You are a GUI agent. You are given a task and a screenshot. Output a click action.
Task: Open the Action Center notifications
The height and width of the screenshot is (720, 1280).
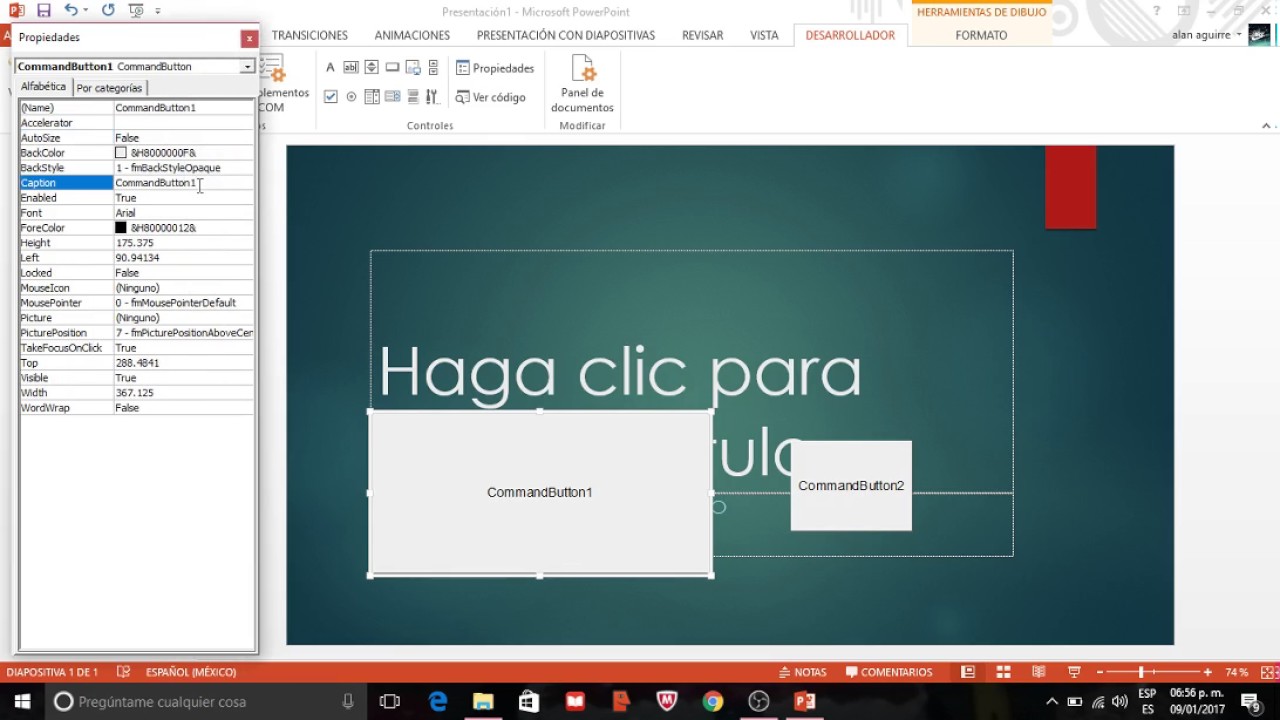tap(1250, 702)
